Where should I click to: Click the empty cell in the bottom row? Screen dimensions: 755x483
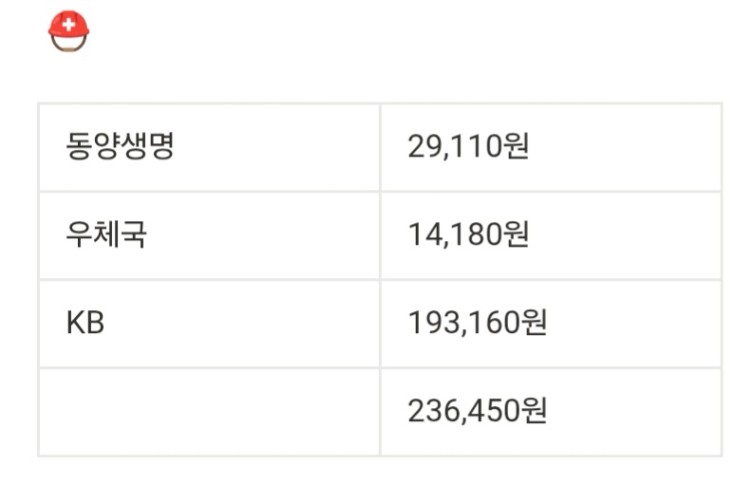[x=209, y=412]
